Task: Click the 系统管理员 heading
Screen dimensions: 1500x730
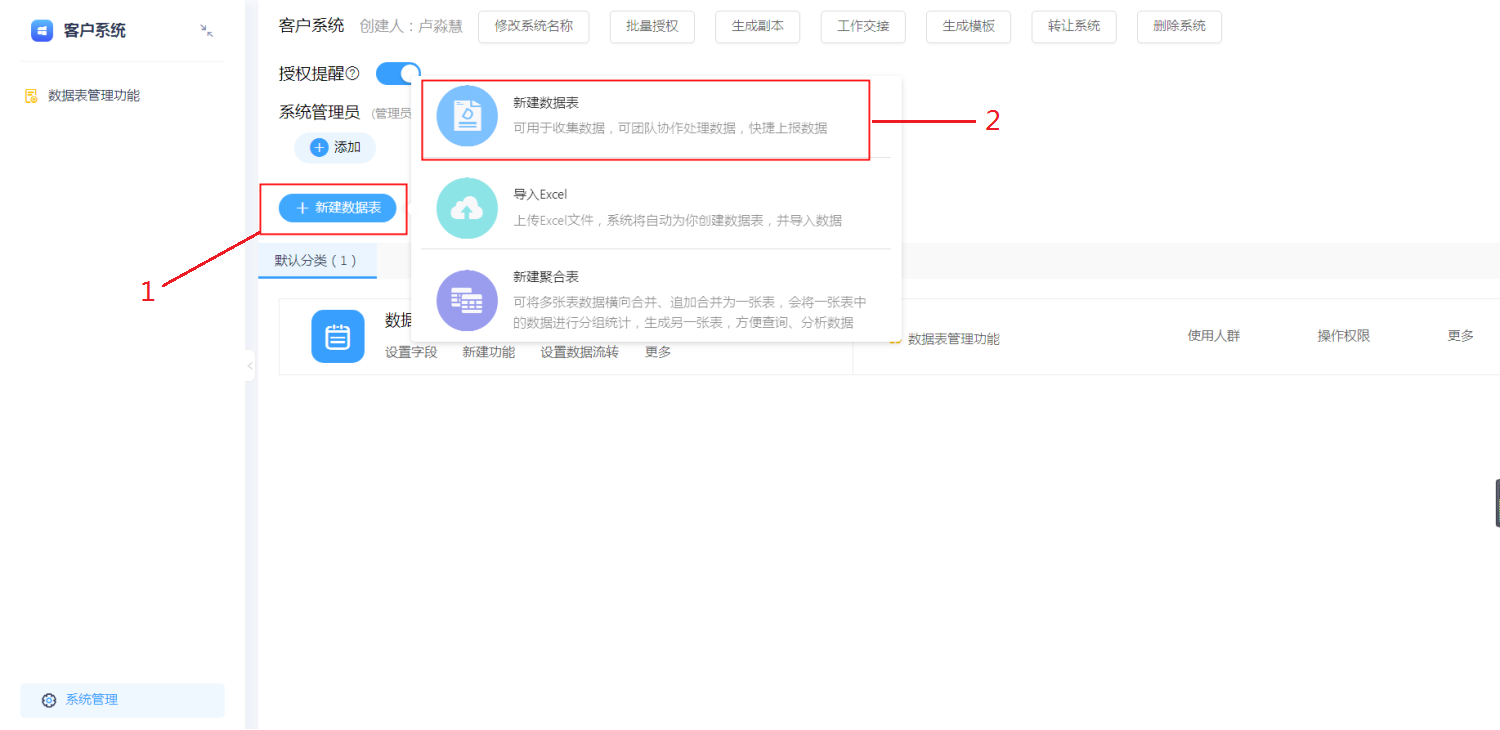Action: (319, 112)
